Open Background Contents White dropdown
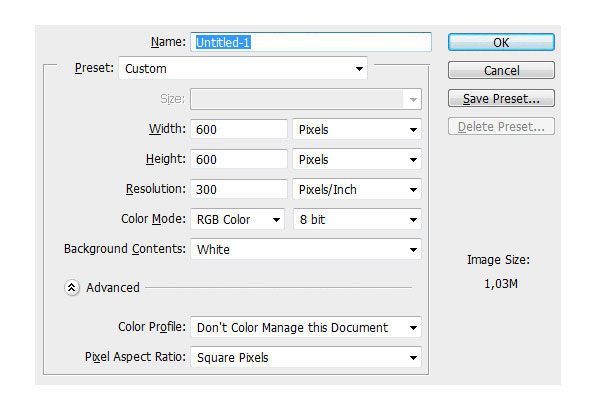The image size is (600, 408). click(306, 249)
